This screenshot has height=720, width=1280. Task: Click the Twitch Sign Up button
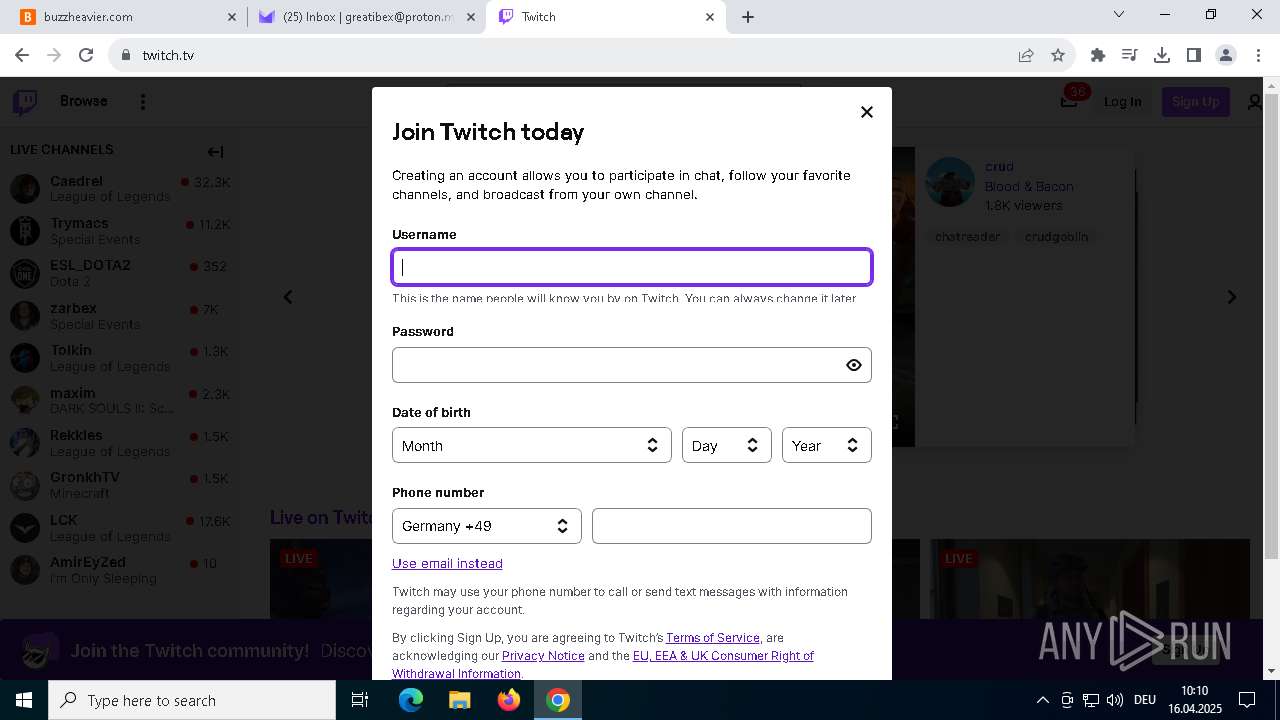click(1195, 101)
